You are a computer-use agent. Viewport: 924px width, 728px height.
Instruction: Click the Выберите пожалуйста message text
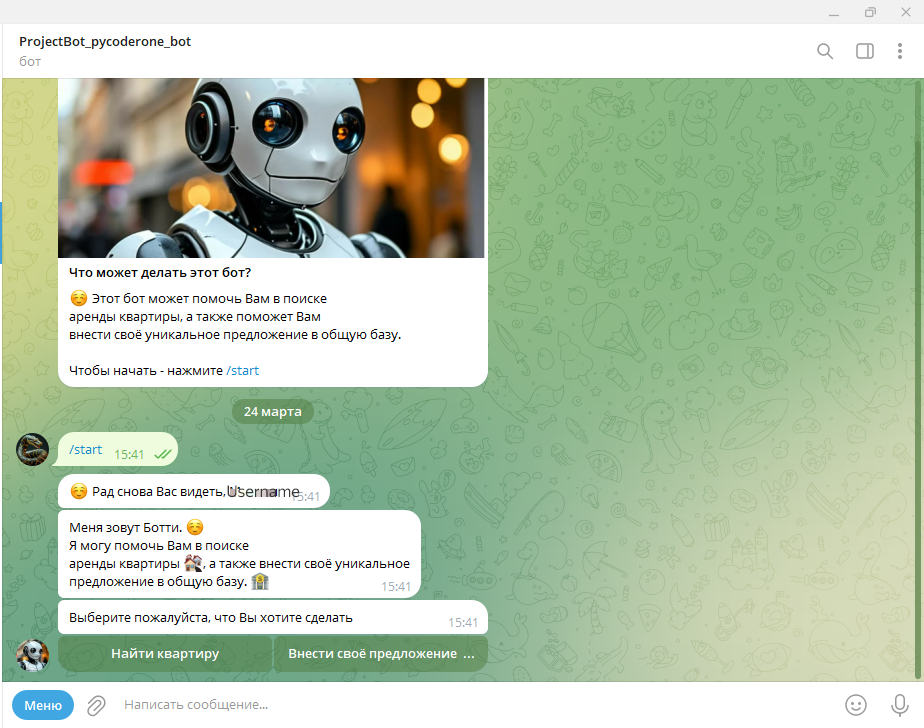click(x=210, y=618)
